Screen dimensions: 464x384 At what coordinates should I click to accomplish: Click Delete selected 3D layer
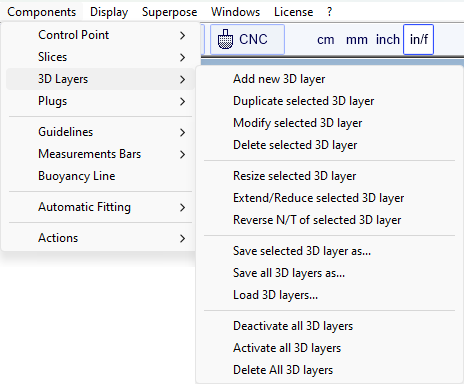coord(329,145)
